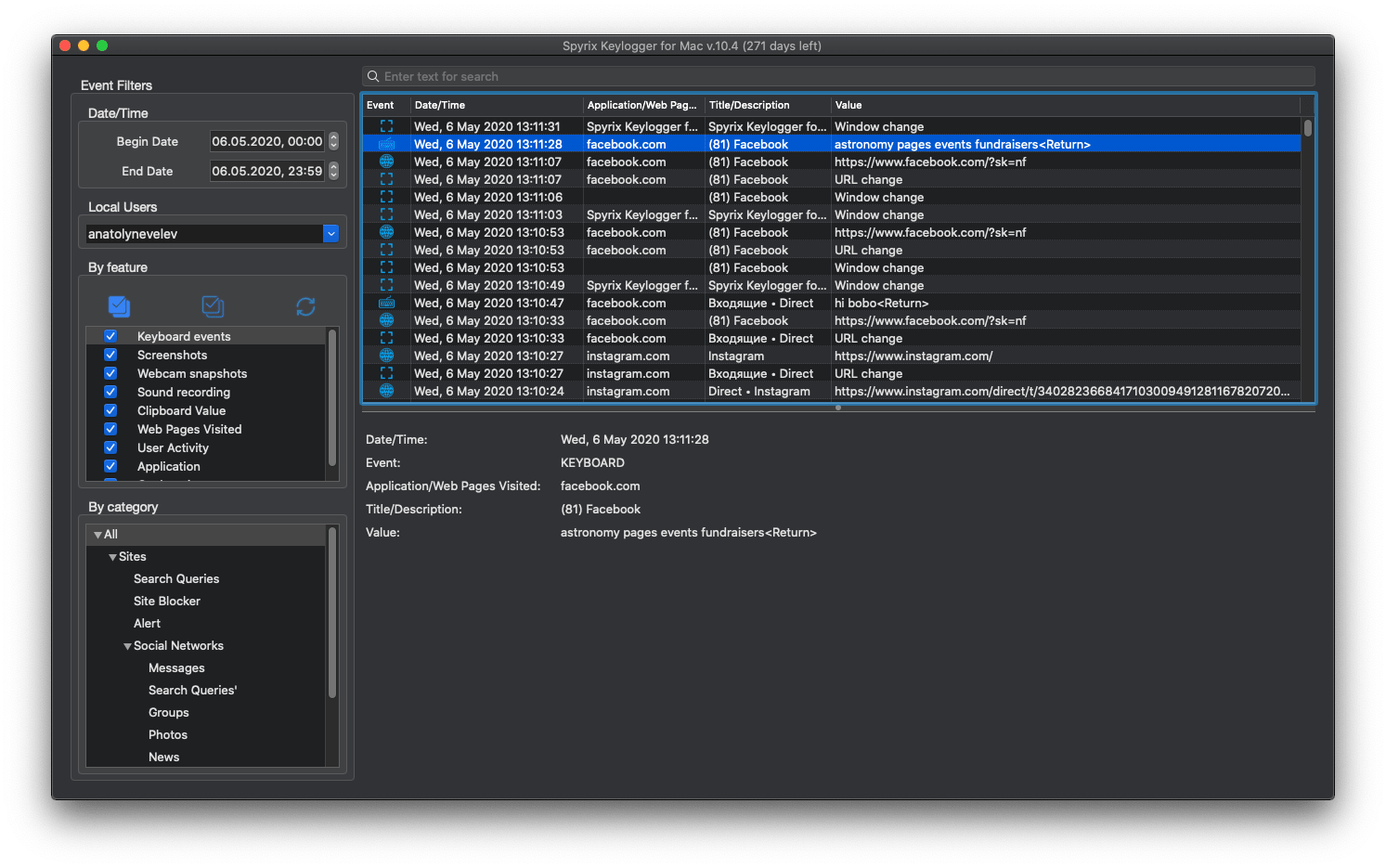
Task: Click the By category tree scrollbar
Action: [x=332, y=613]
